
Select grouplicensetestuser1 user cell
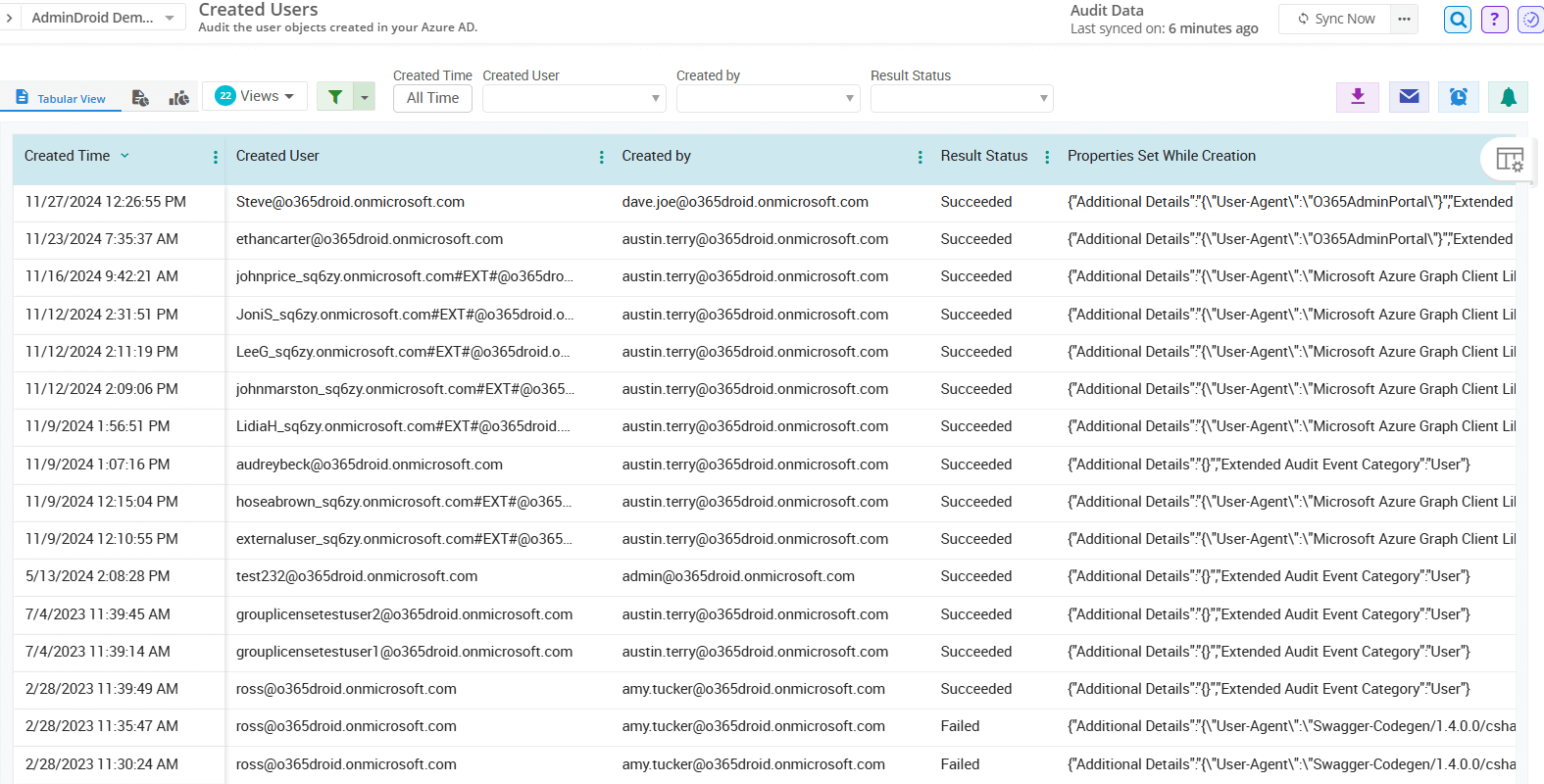point(404,652)
